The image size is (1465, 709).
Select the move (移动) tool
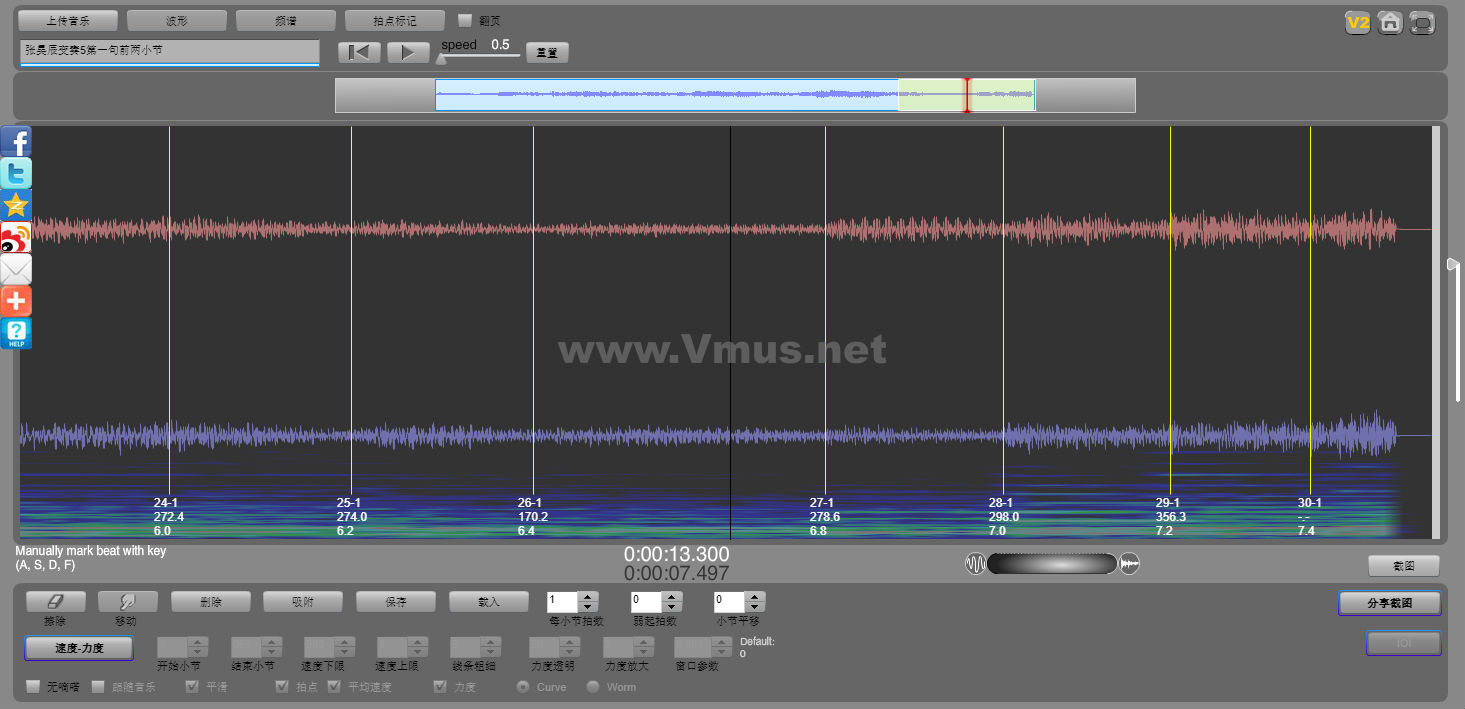127,602
